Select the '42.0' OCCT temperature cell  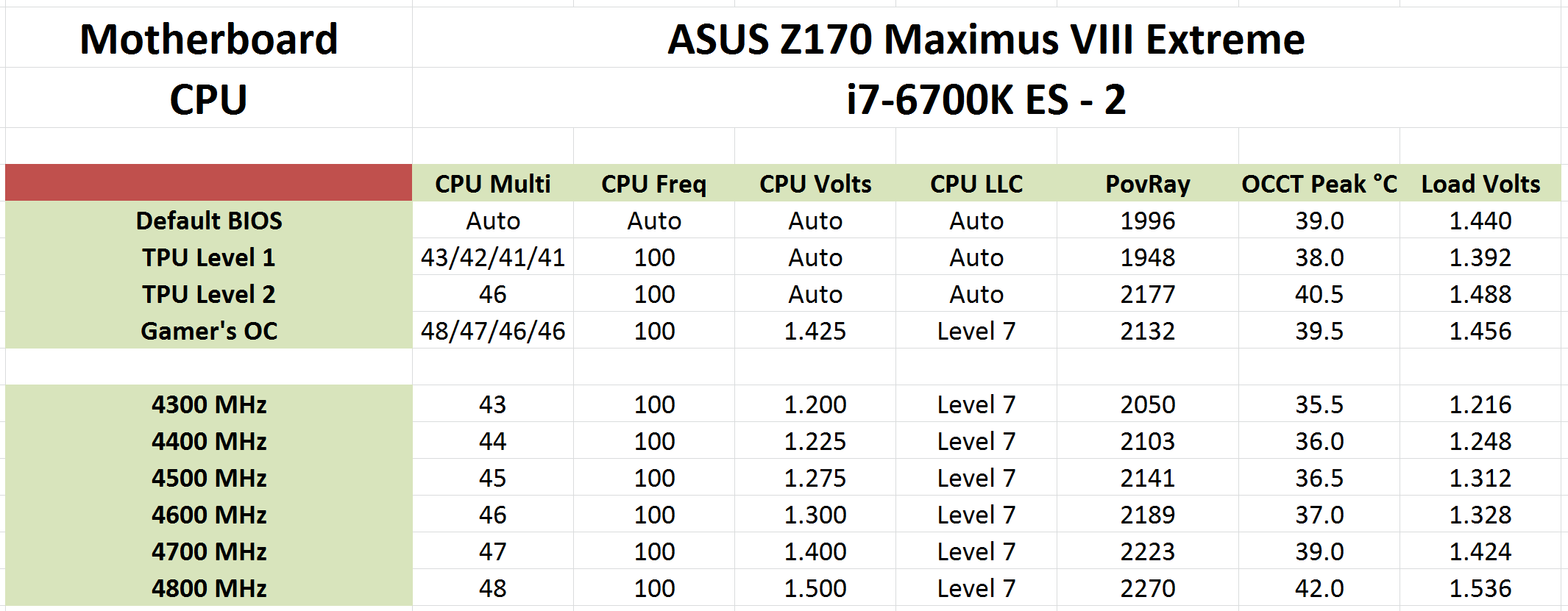coord(1319,587)
